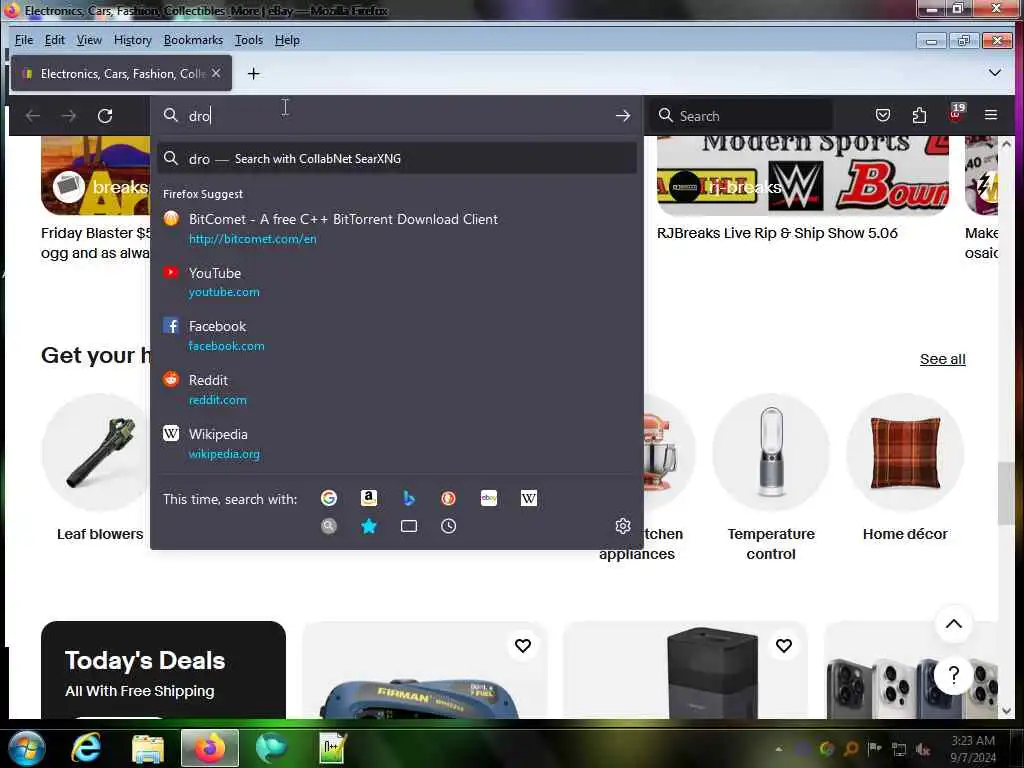Viewport: 1024px width, 768px height.
Task: Open the Reddit suggestion
Action: (x=397, y=389)
